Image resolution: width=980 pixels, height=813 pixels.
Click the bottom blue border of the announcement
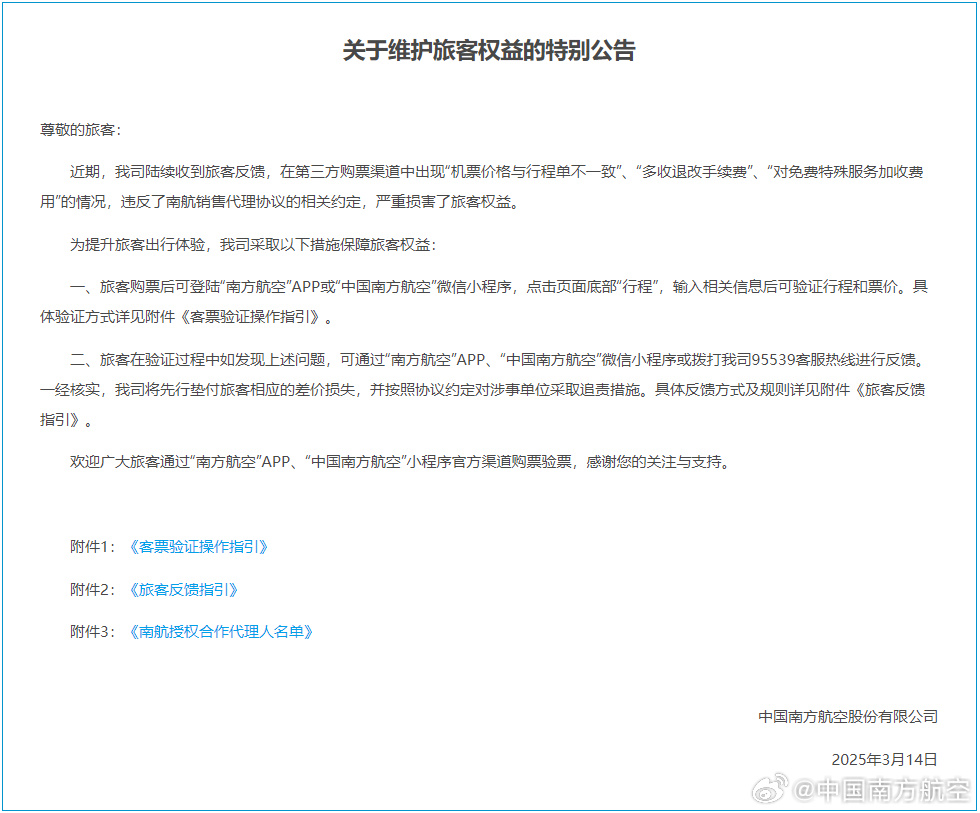[489, 809]
